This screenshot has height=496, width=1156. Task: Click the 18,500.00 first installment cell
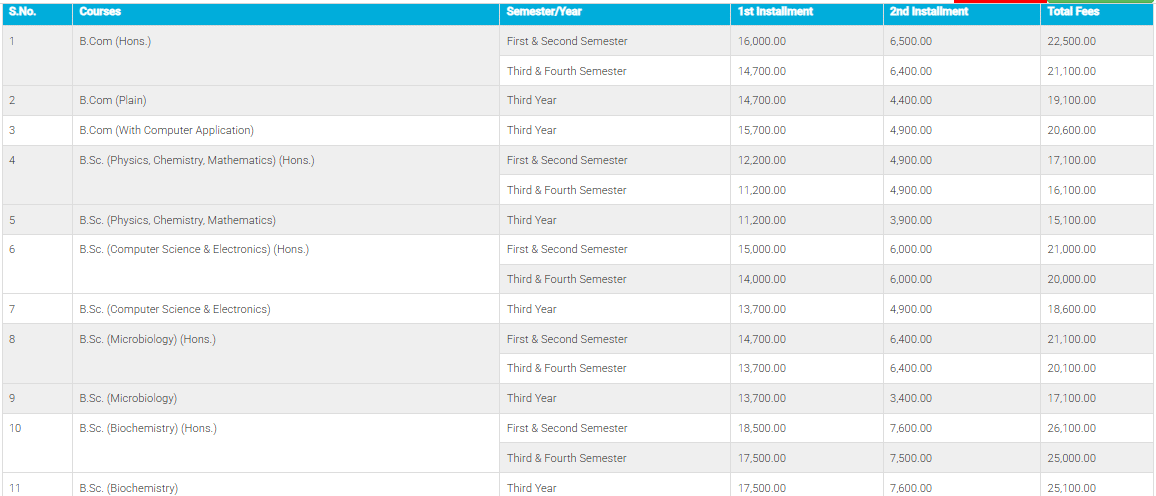[762, 428]
